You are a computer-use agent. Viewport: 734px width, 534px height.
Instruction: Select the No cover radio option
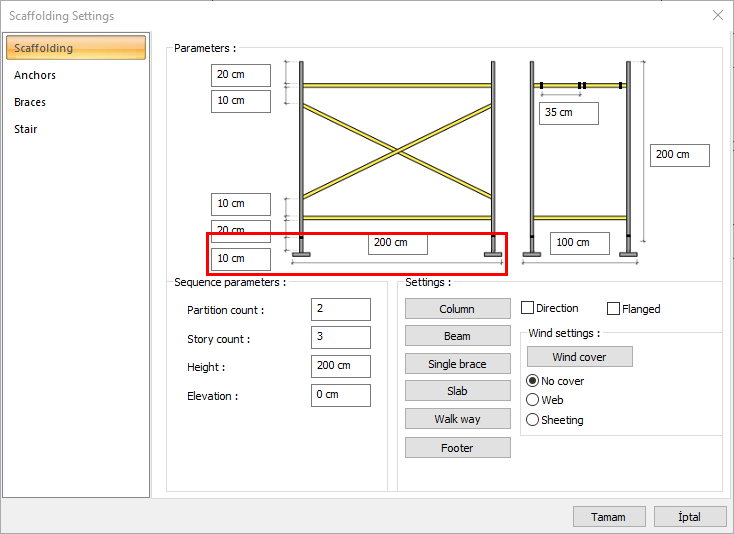532,381
